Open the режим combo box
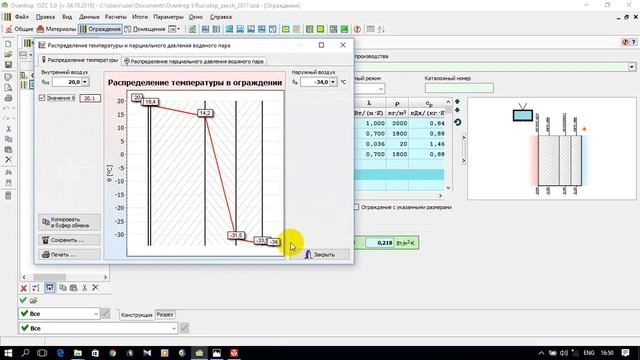The width and height of the screenshot is (640, 360). [x=370, y=89]
